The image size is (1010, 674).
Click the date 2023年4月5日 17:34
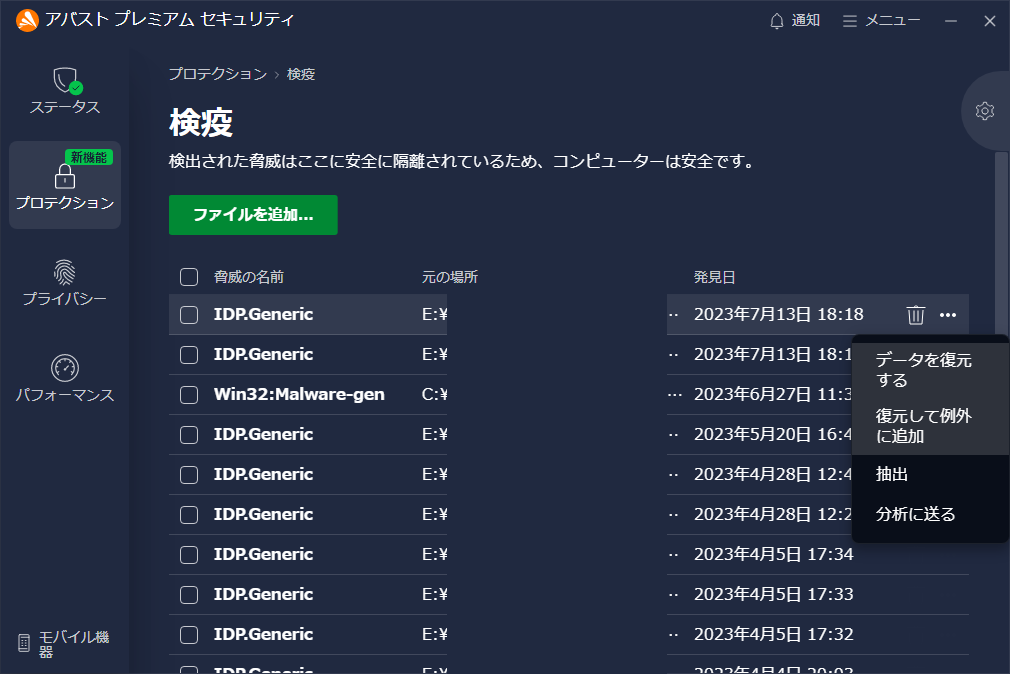pos(774,554)
